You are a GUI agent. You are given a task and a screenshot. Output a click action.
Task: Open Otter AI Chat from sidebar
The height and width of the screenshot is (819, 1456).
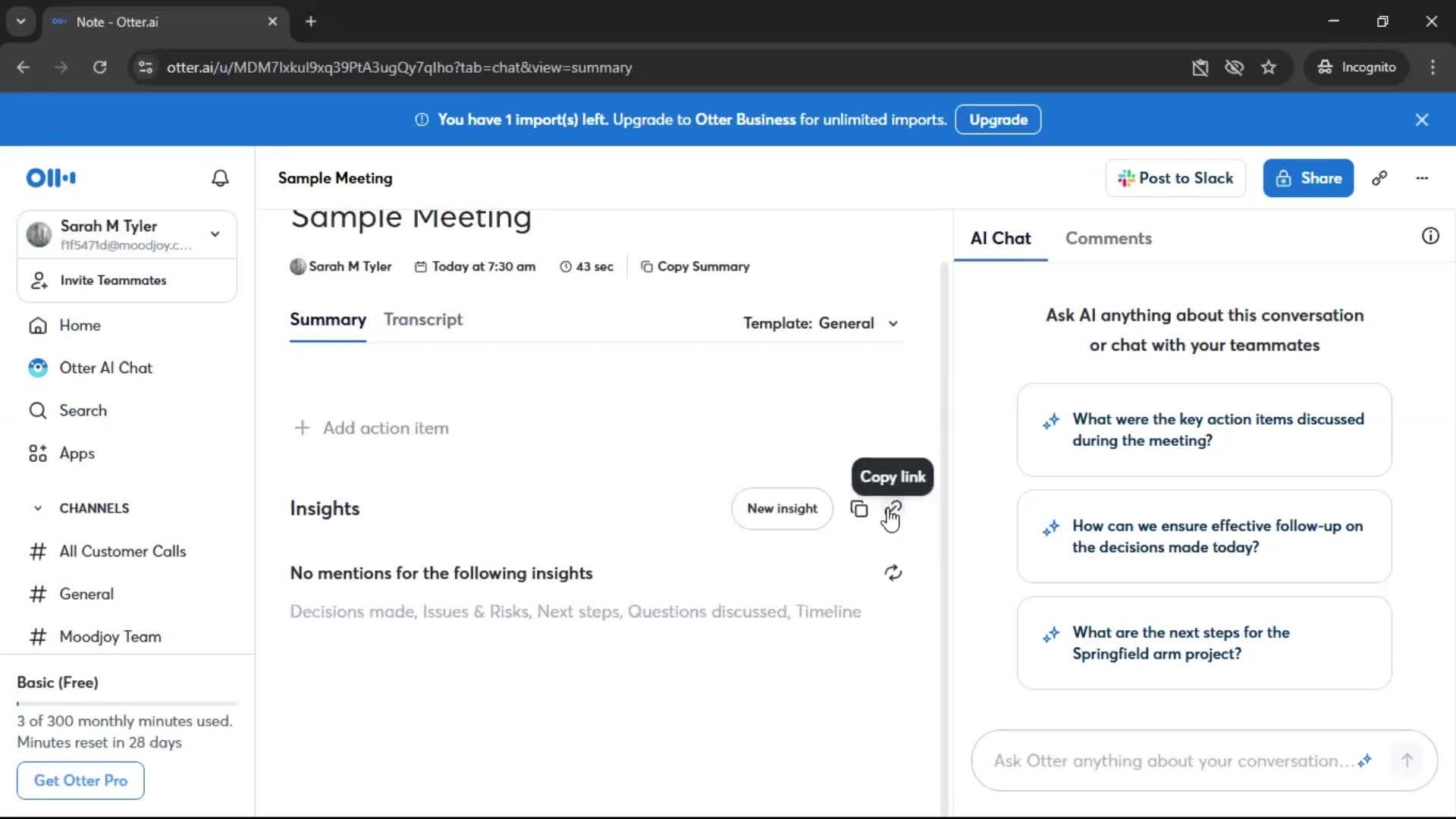click(x=91, y=368)
